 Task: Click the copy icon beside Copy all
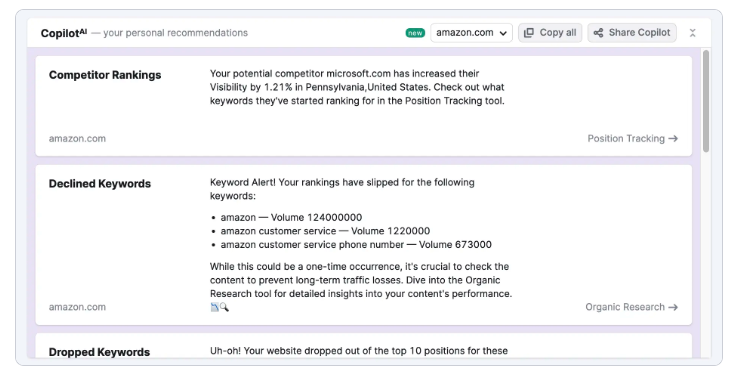(529, 33)
